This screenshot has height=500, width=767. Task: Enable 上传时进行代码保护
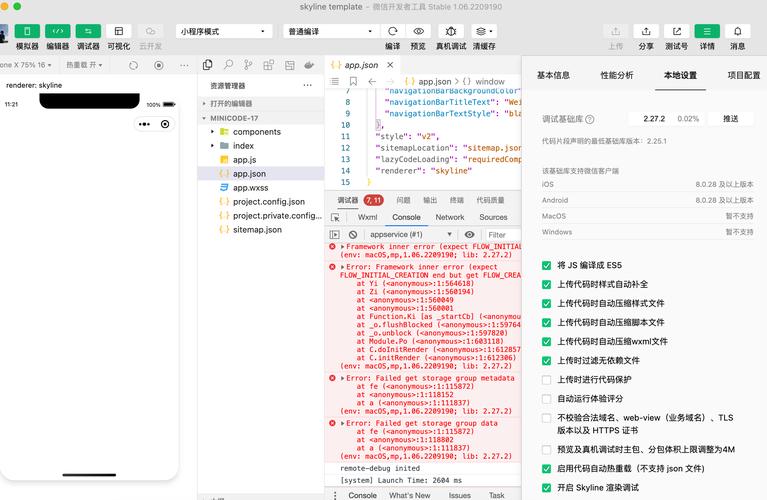click(x=546, y=380)
